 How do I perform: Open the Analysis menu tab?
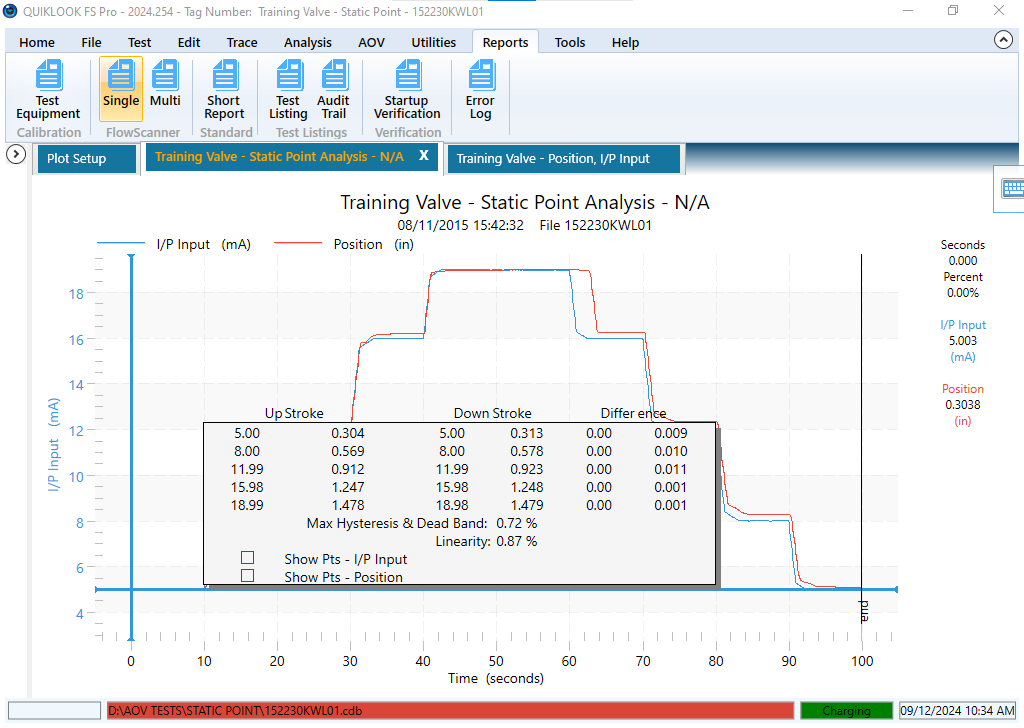[307, 42]
